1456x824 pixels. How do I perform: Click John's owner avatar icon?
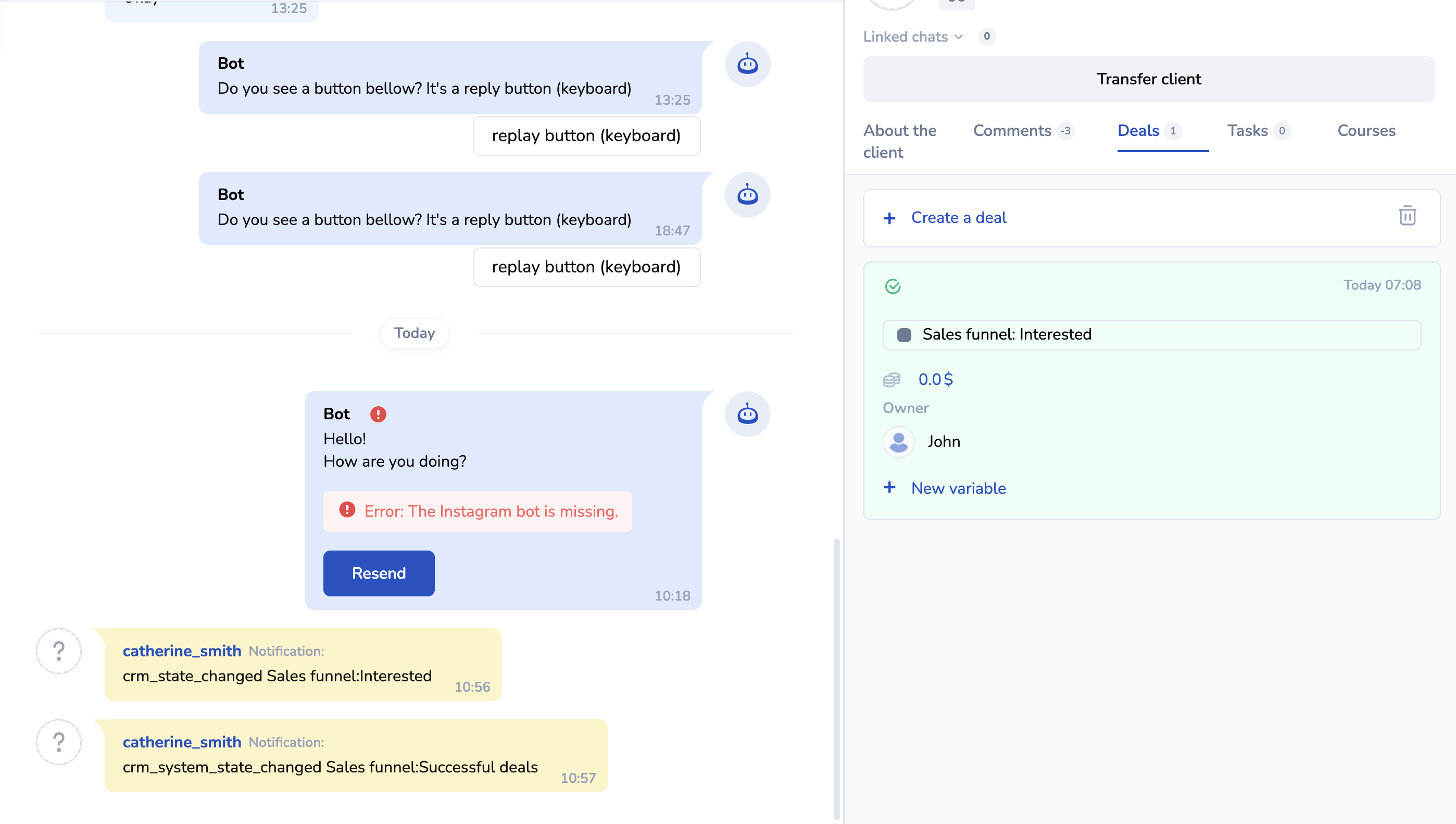(x=898, y=442)
